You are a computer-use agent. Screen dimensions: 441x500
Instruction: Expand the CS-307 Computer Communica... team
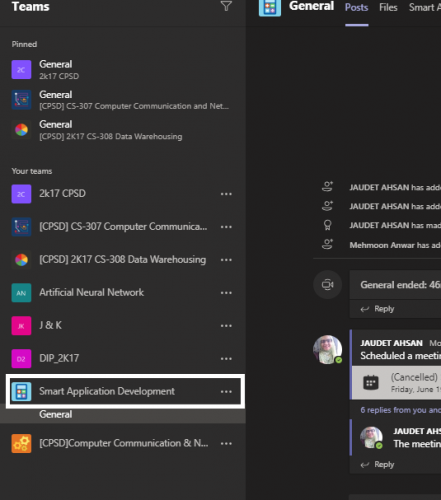click(x=123, y=227)
